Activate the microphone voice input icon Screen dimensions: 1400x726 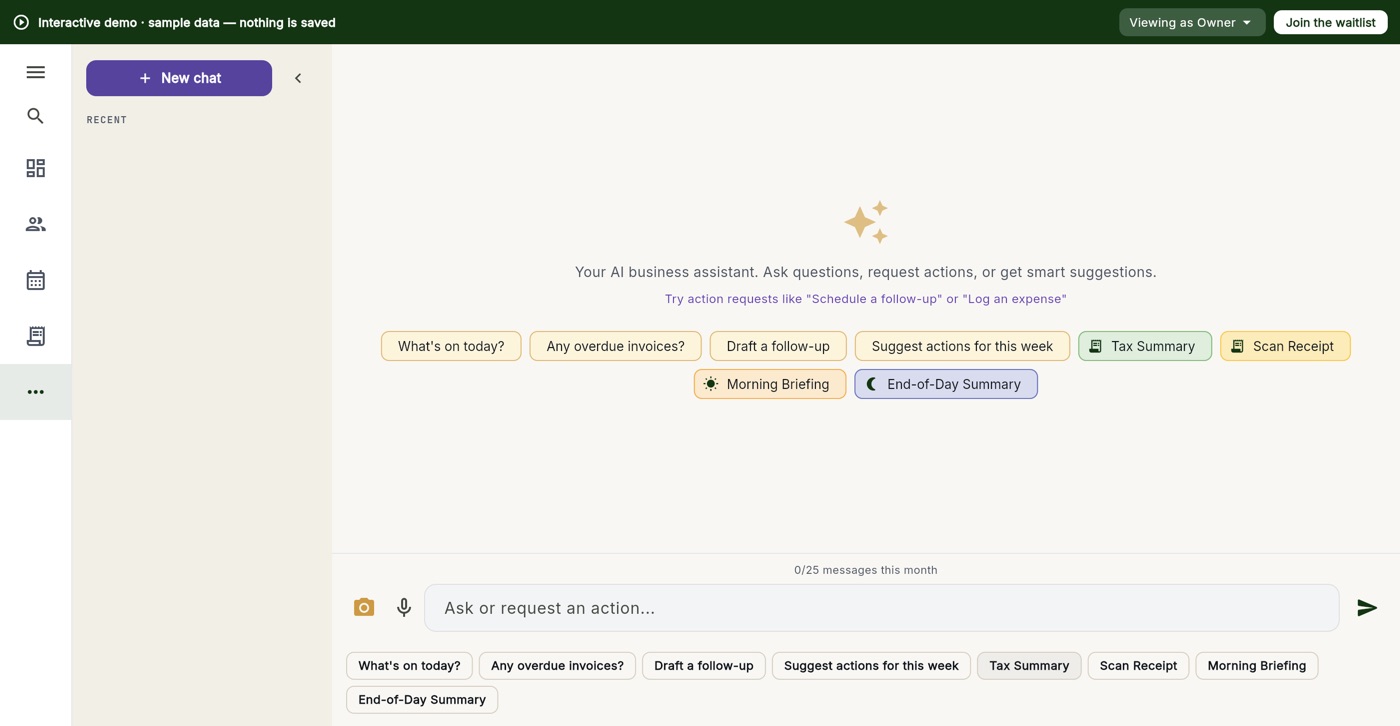click(404, 607)
